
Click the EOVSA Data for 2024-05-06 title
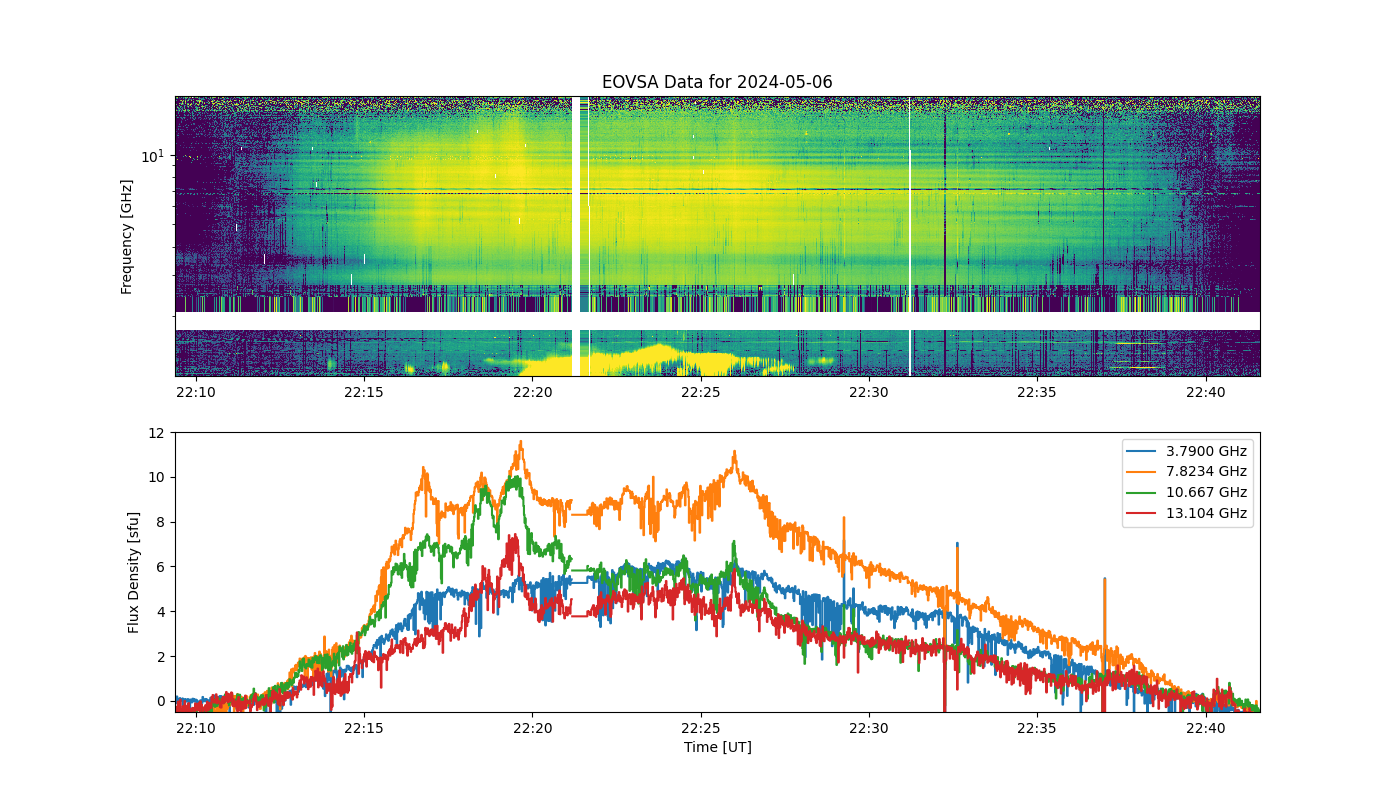point(717,83)
